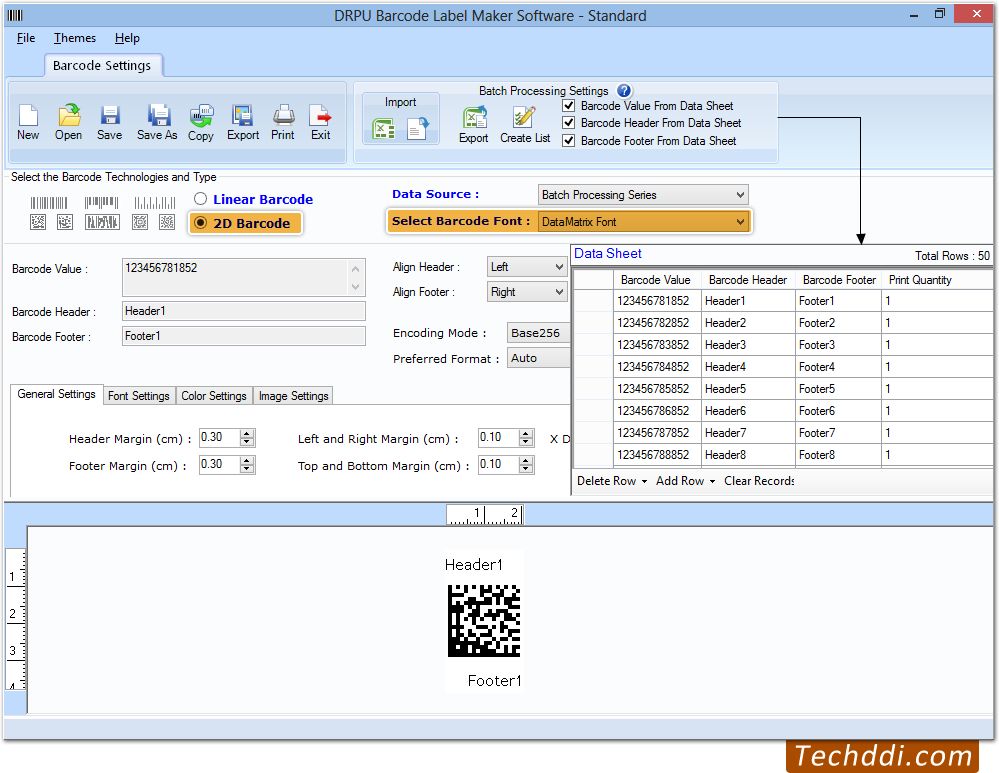Toggle Barcode Footer From Data Sheet
999x773 pixels.
pos(569,140)
